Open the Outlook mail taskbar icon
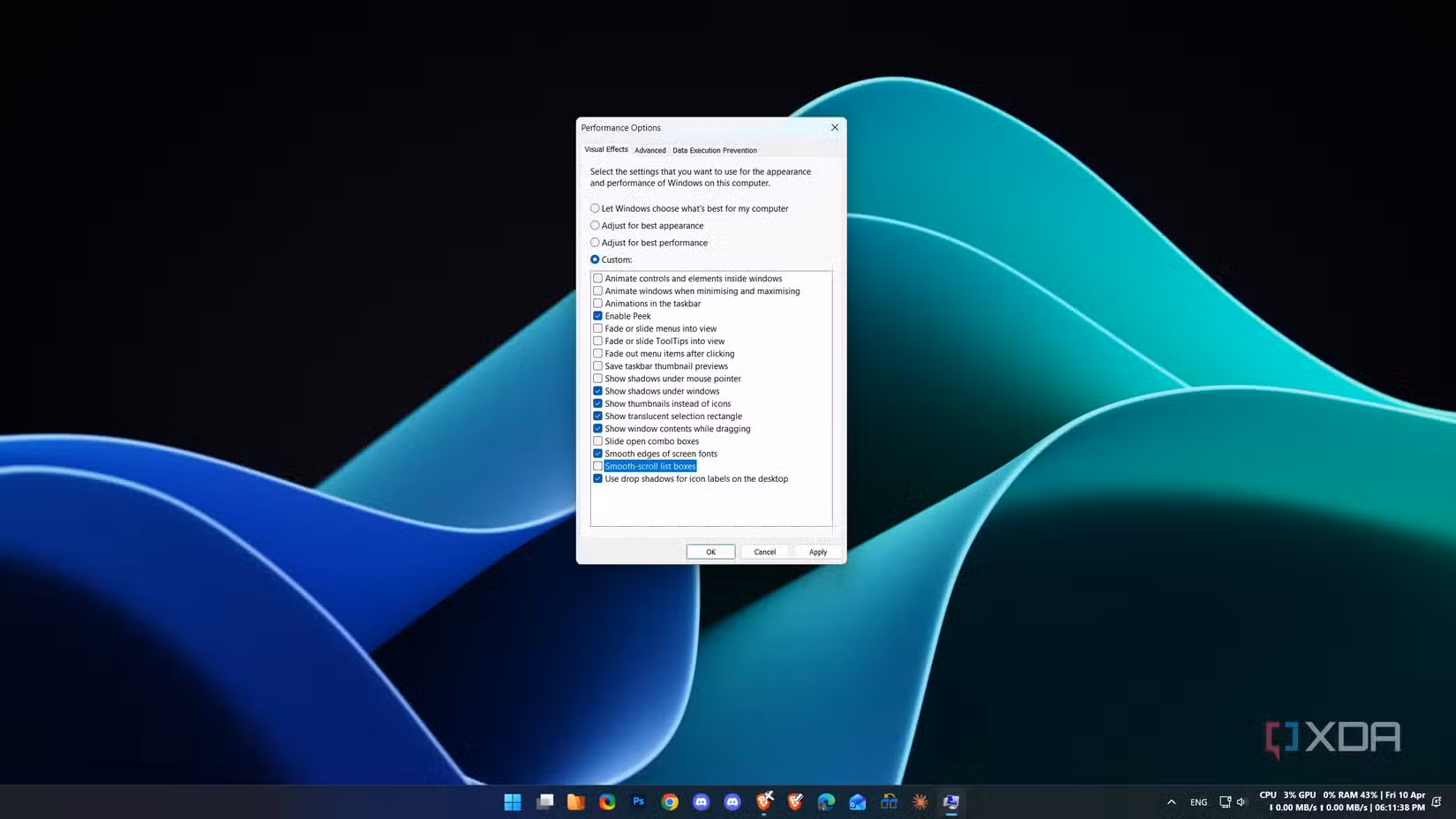The image size is (1456, 819). [x=858, y=801]
